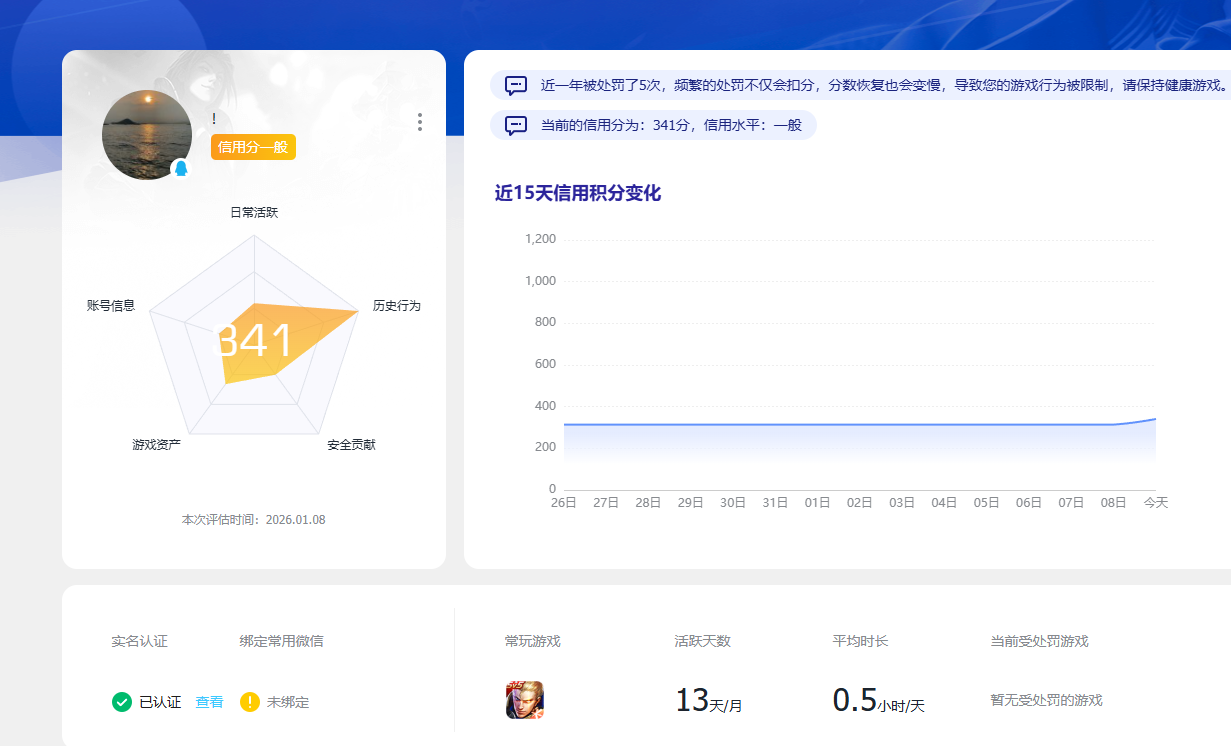This screenshot has height=746, width=1231.
Task: Click the 本次评估时间 date text
Action: 253,519
